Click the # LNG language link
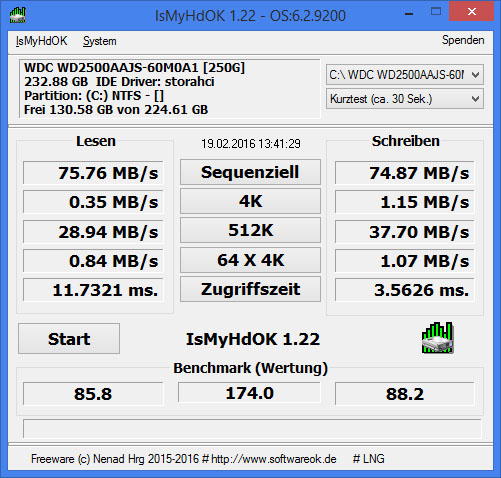Image resolution: width=501 pixels, height=478 pixels. [x=368, y=459]
